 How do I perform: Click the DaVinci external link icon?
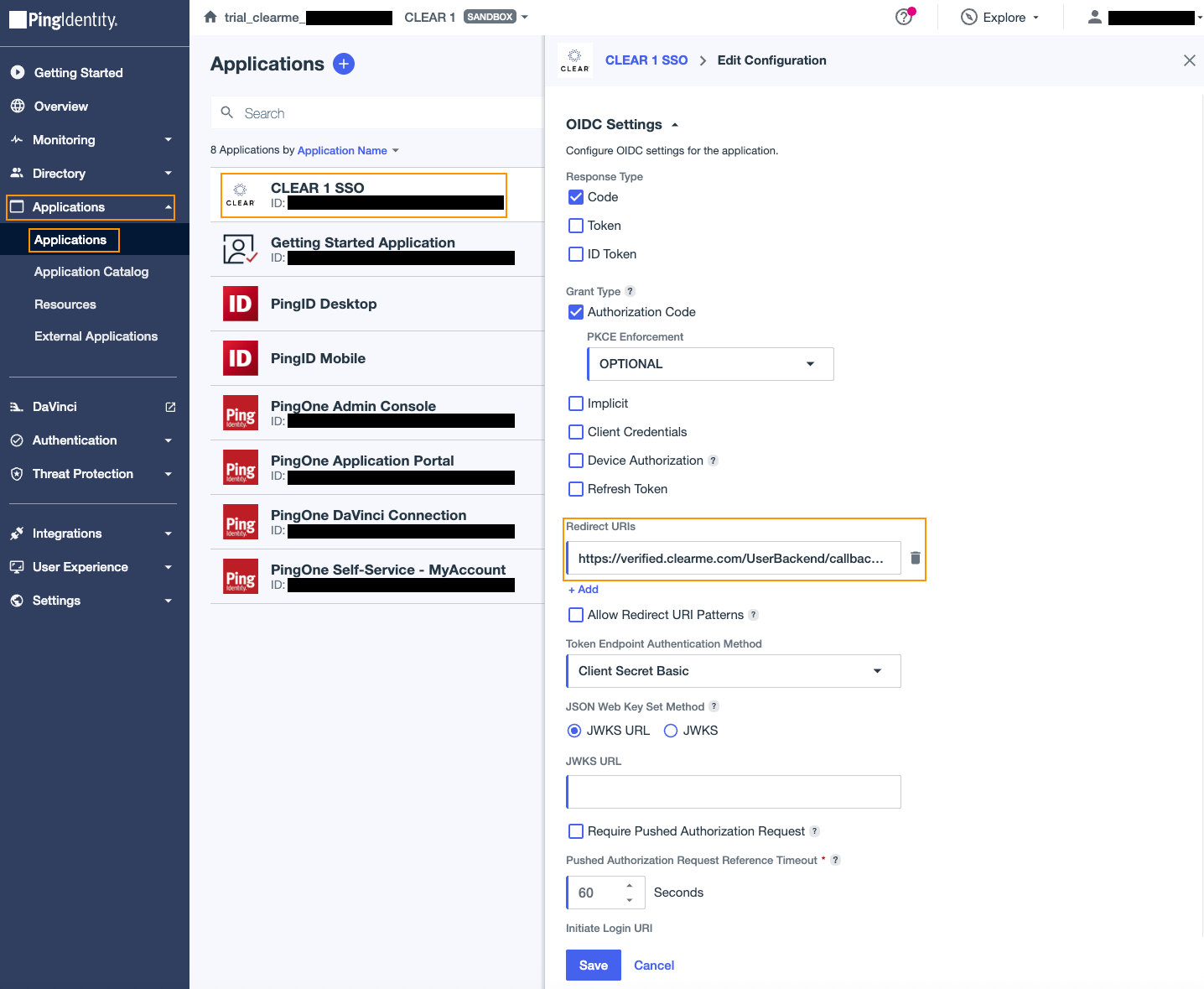[171, 407]
